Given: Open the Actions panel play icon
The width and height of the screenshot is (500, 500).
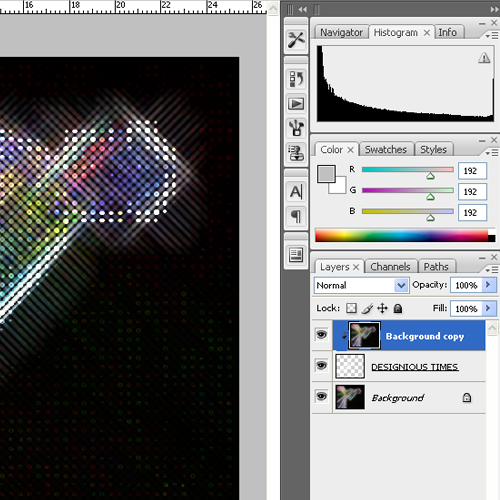Looking at the screenshot, I should [296, 104].
